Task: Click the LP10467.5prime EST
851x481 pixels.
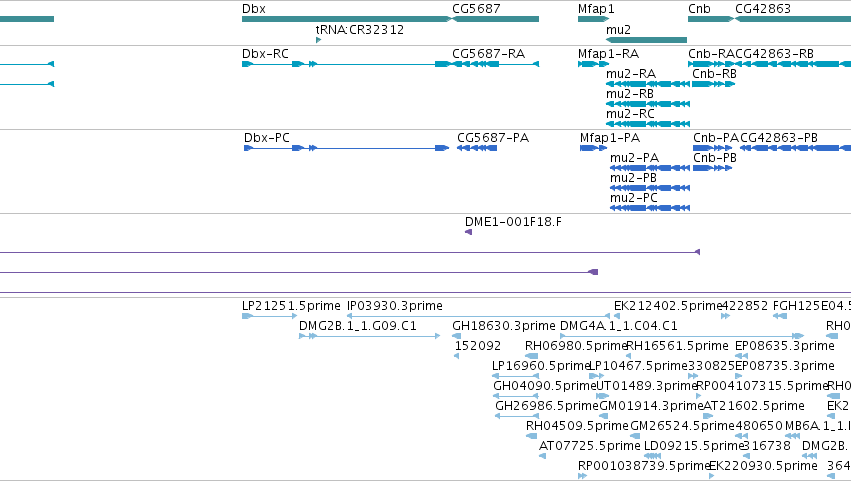Action: click(x=596, y=377)
